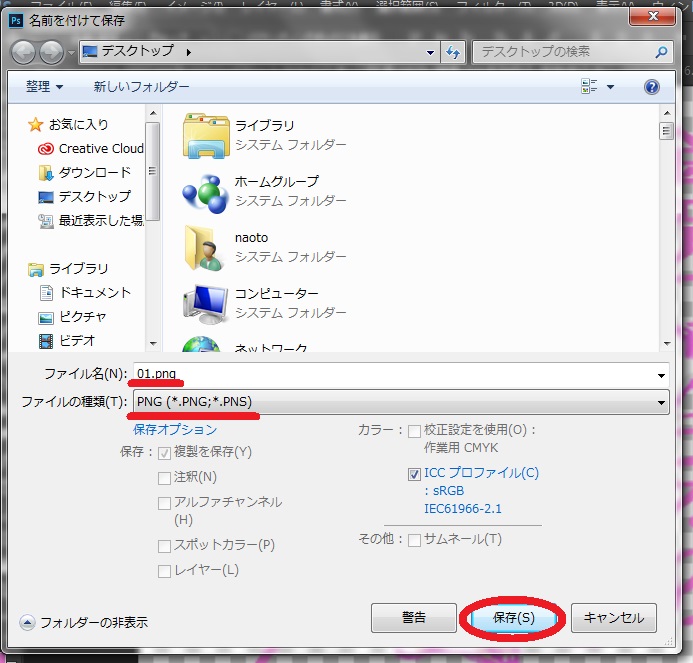The height and width of the screenshot is (663, 693).
Task: Click the Back navigation arrow
Action: point(23,52)
